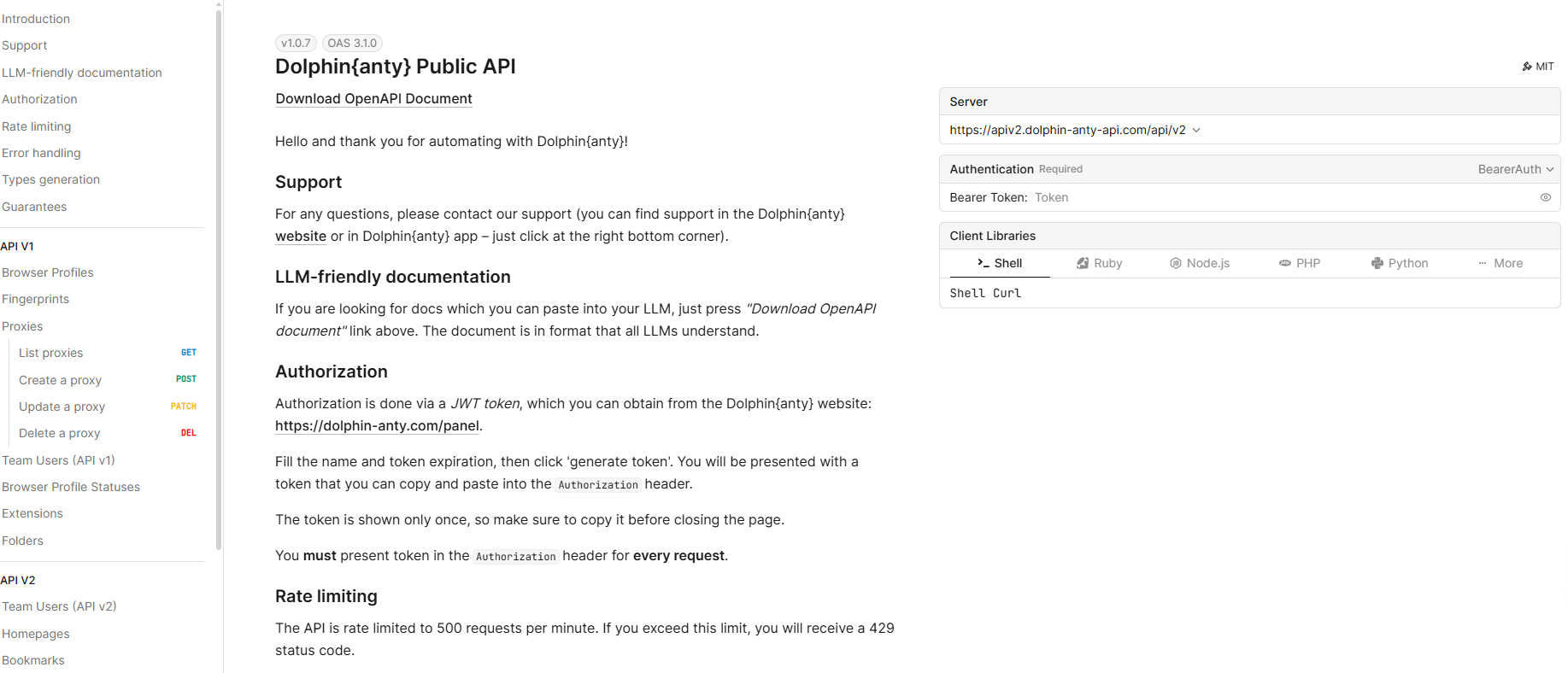Expand Browser Profiles in the sidebar
The image size is (1568, 673).
[48, 272]
